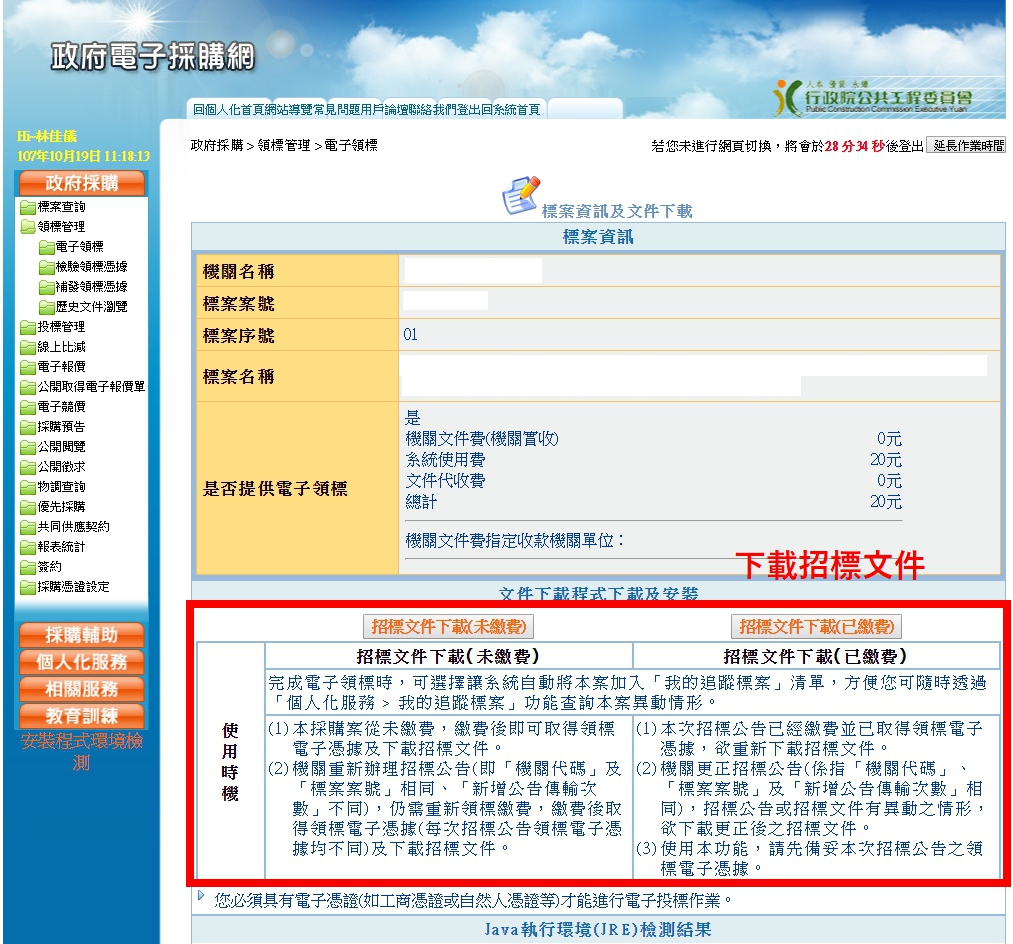Screen dimensions: 1013x944
Task: Click 共同供應契約 label in sidebar
Action: point(74,527)
